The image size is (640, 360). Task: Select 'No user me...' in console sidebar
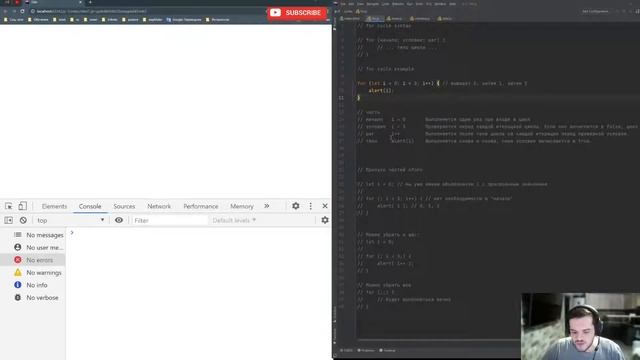[x=33, y=247]
